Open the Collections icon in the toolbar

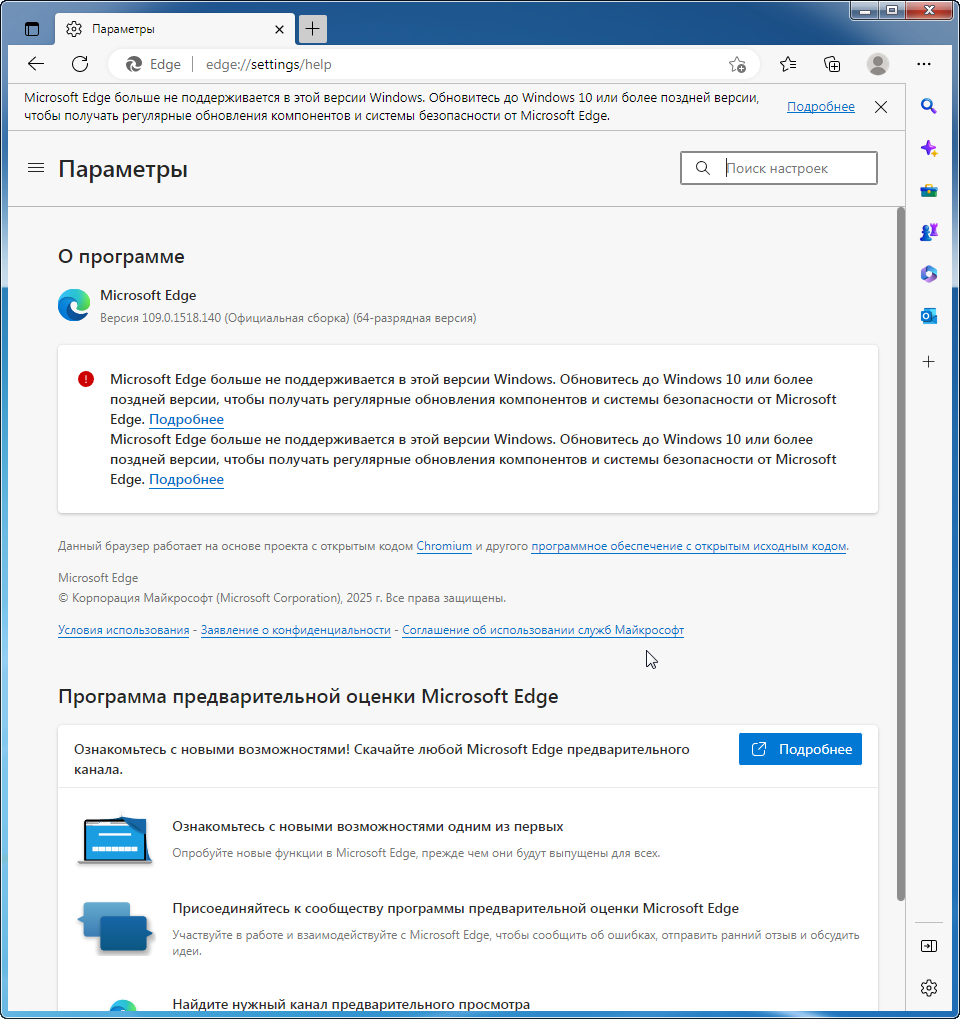(x=832, y=64)
